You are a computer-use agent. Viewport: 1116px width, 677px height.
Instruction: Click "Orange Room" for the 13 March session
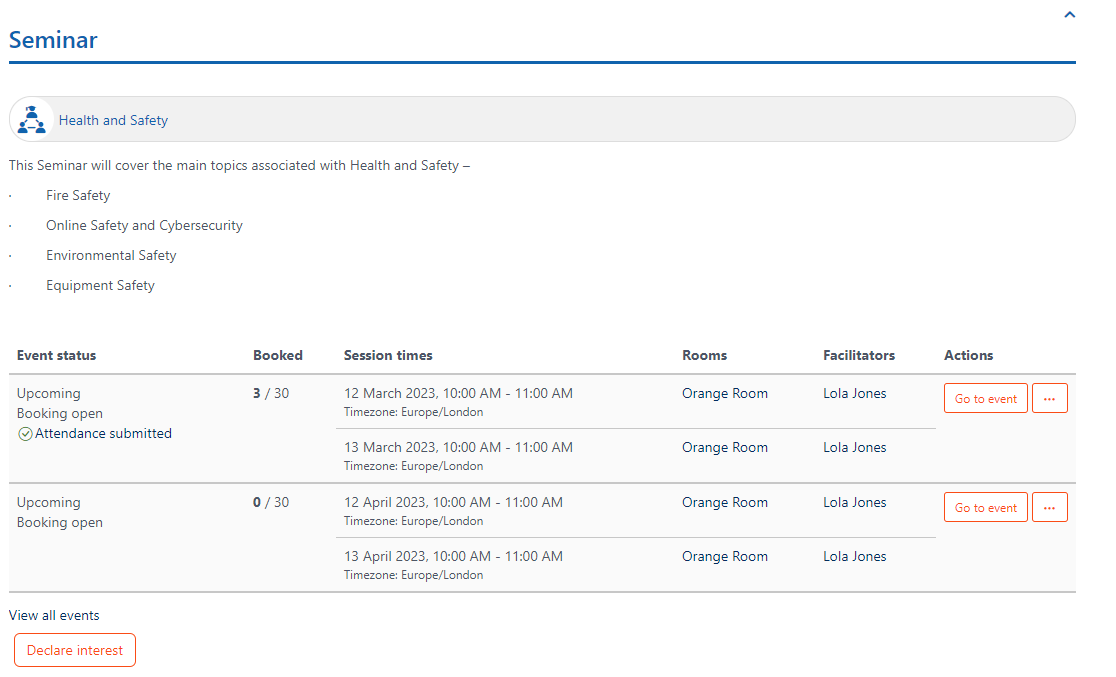pyautogui.click(x=724, y=447)
